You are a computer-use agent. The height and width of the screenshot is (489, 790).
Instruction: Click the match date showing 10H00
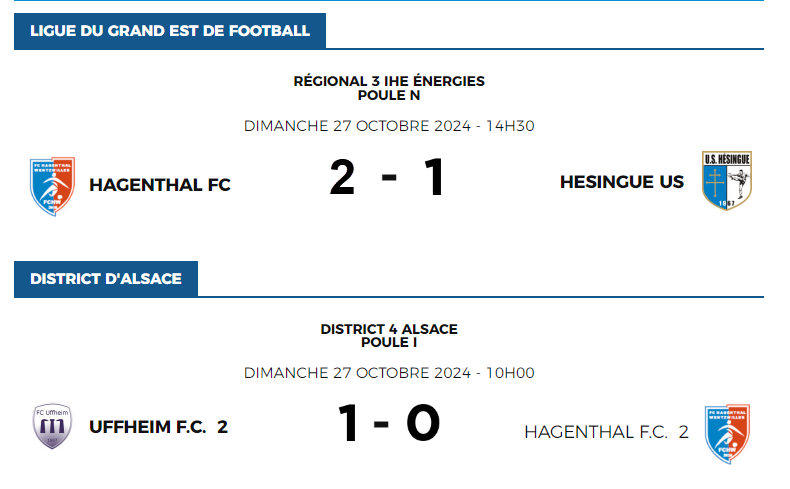389,373
